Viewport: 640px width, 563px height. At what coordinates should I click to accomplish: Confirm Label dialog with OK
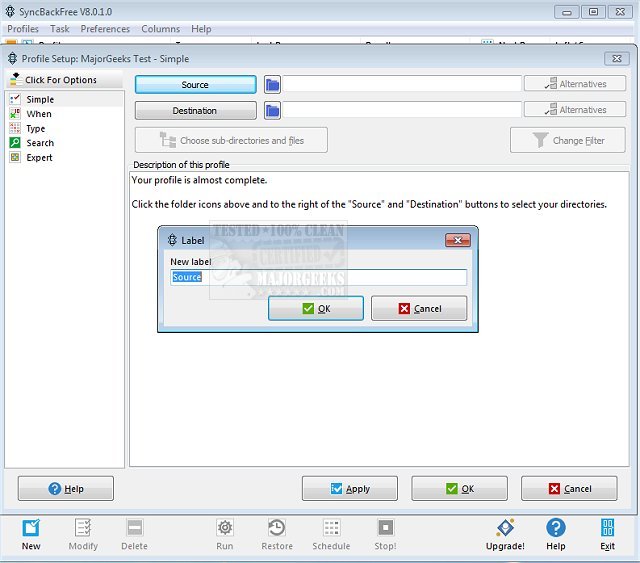coord(316,308)
